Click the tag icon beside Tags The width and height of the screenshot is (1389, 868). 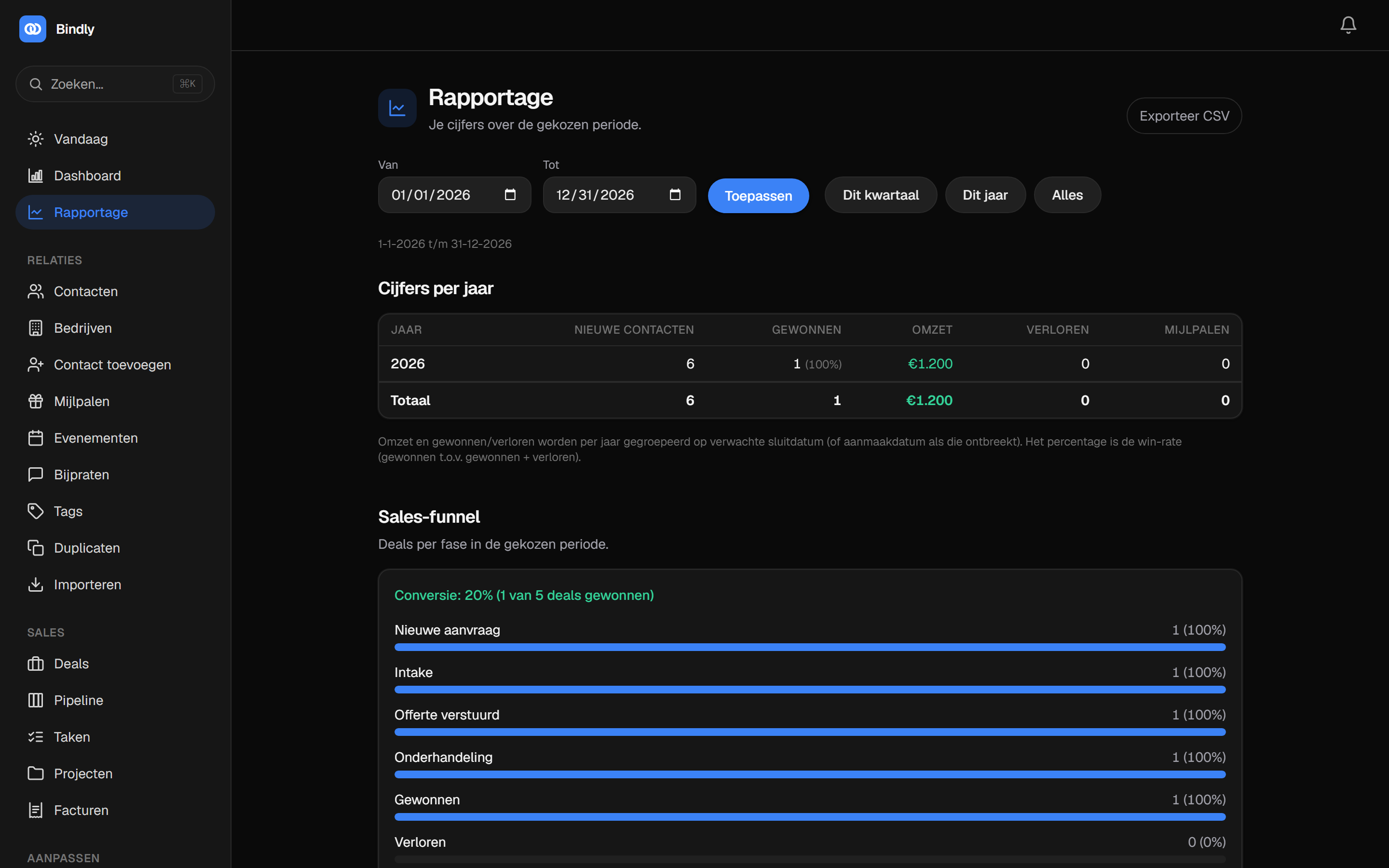point(36,512)
